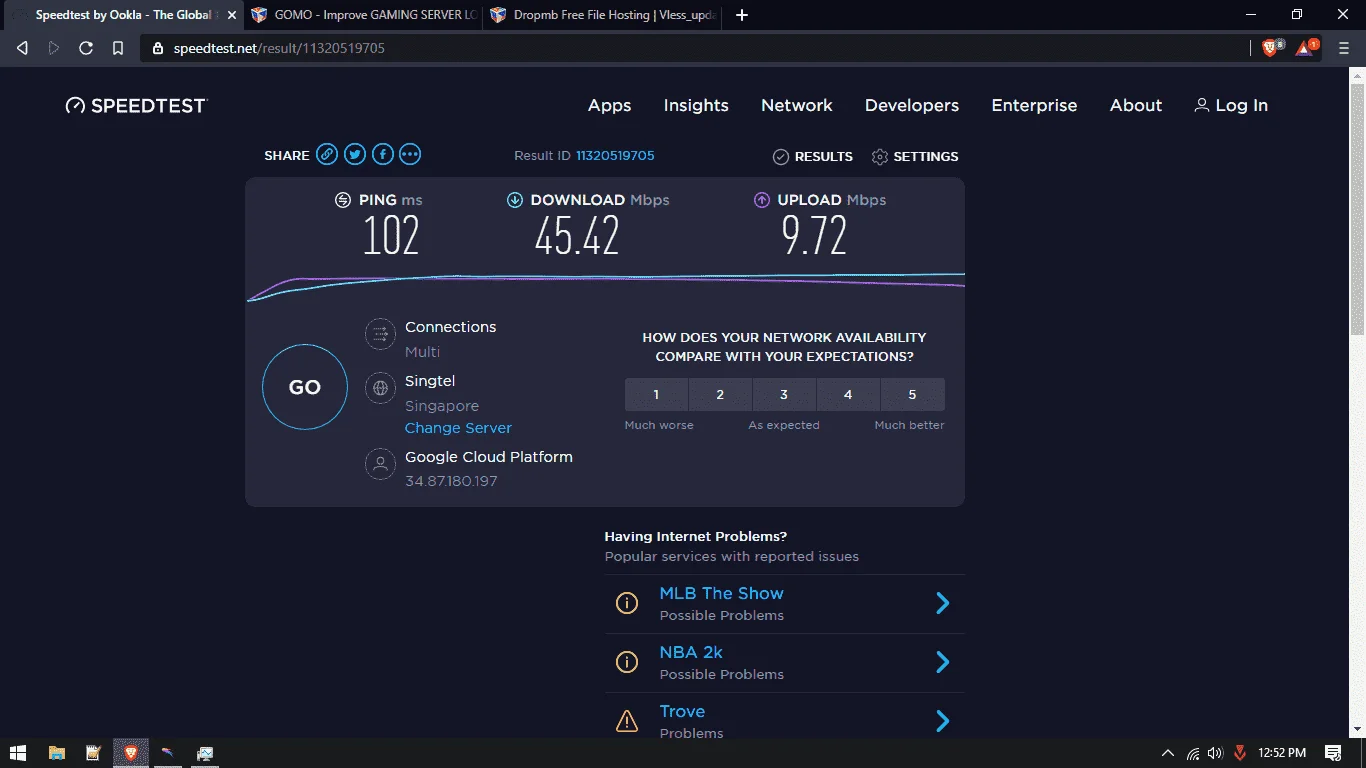Open the Insights menu
Image resolution: width=1366 pixels, height=768 pixels.
click(x=696, y=105)
